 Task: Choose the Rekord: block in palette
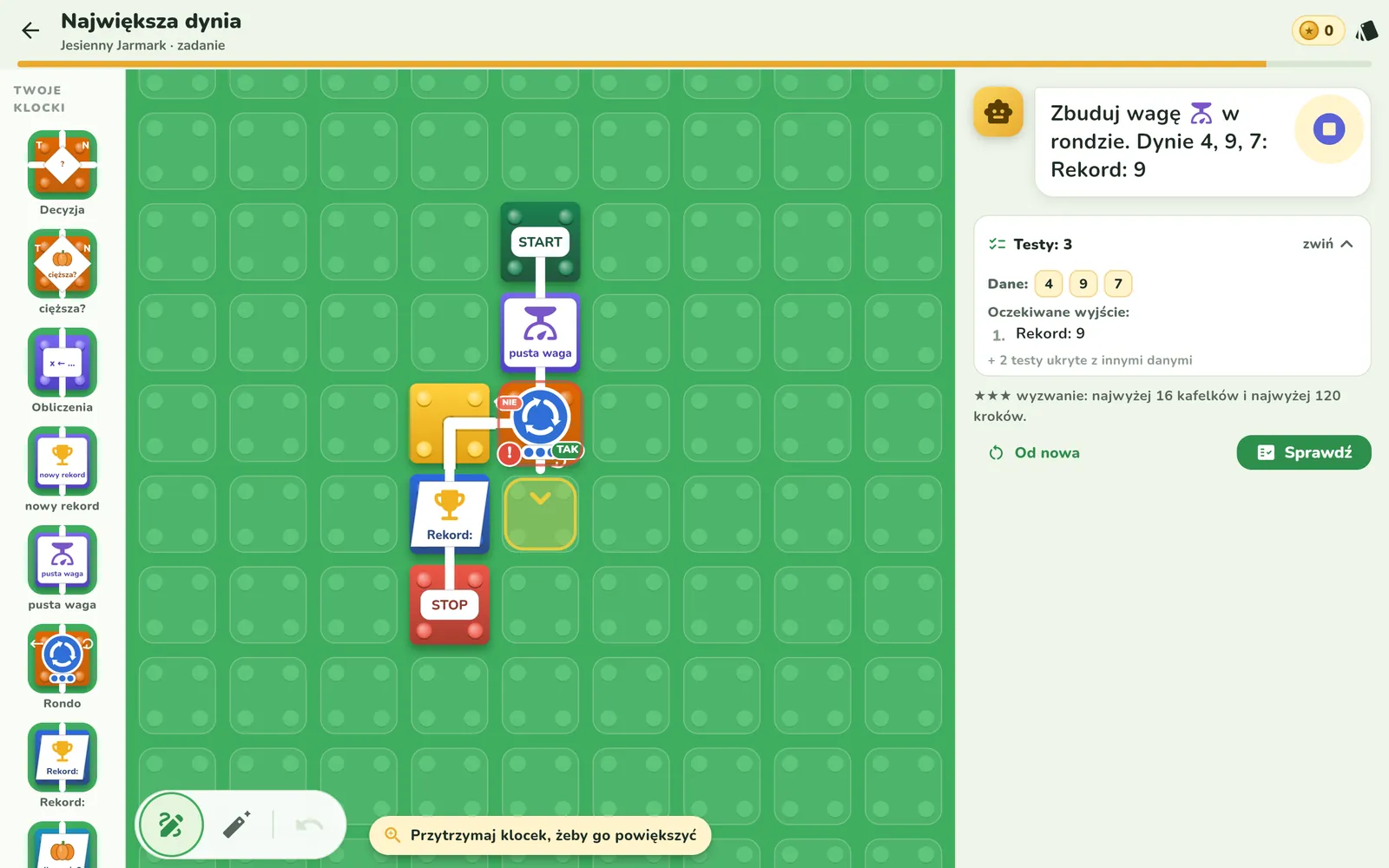click(x=62, y=758)
